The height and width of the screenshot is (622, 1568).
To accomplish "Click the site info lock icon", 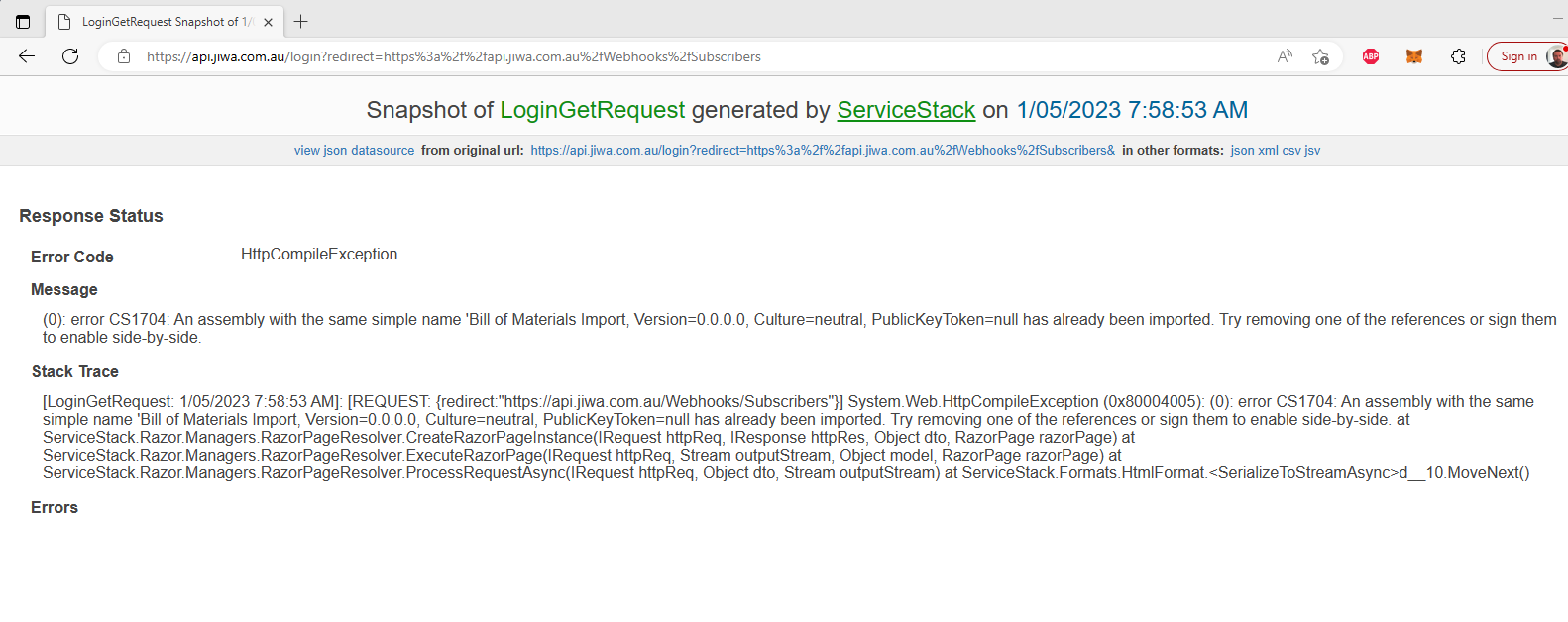I will point(124,56).
